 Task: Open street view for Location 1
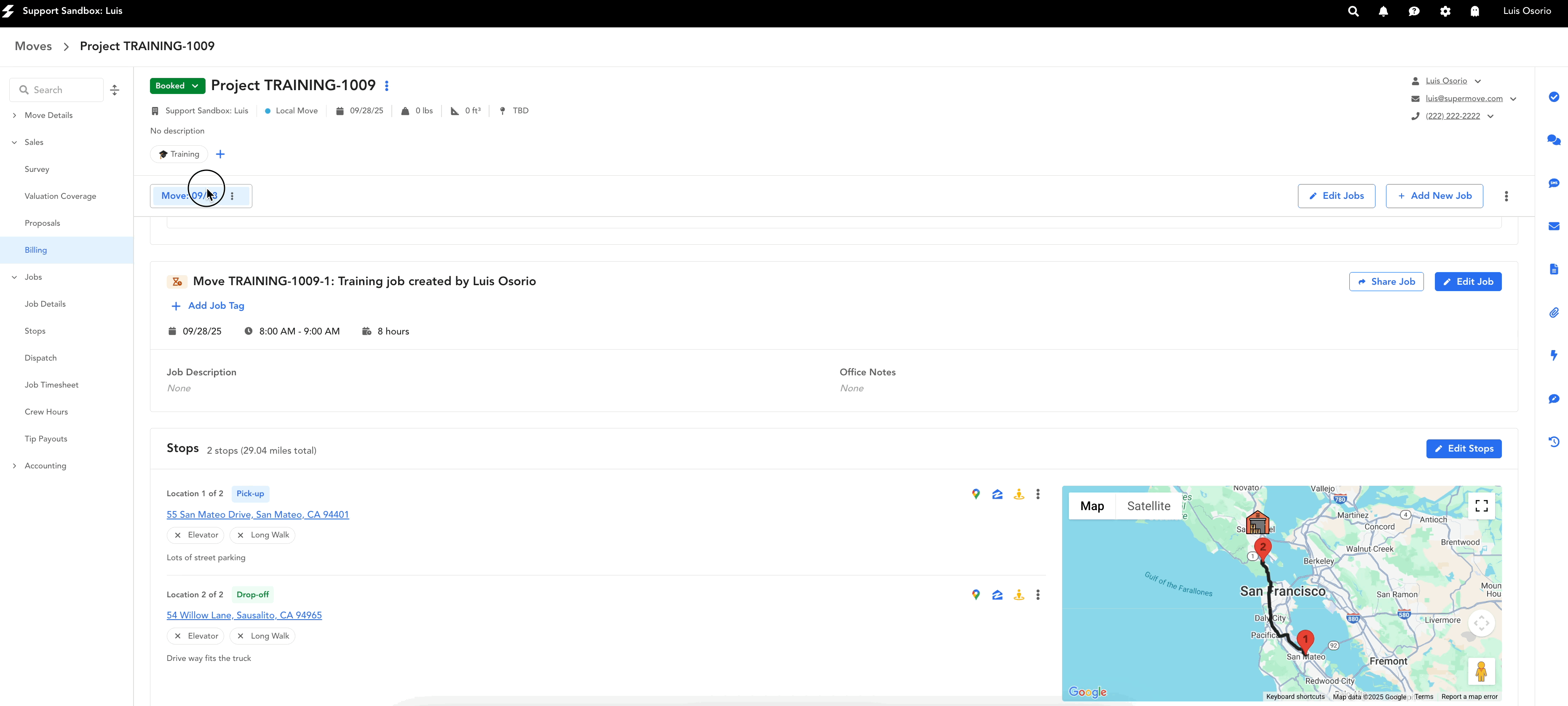tap(1018, 494)
